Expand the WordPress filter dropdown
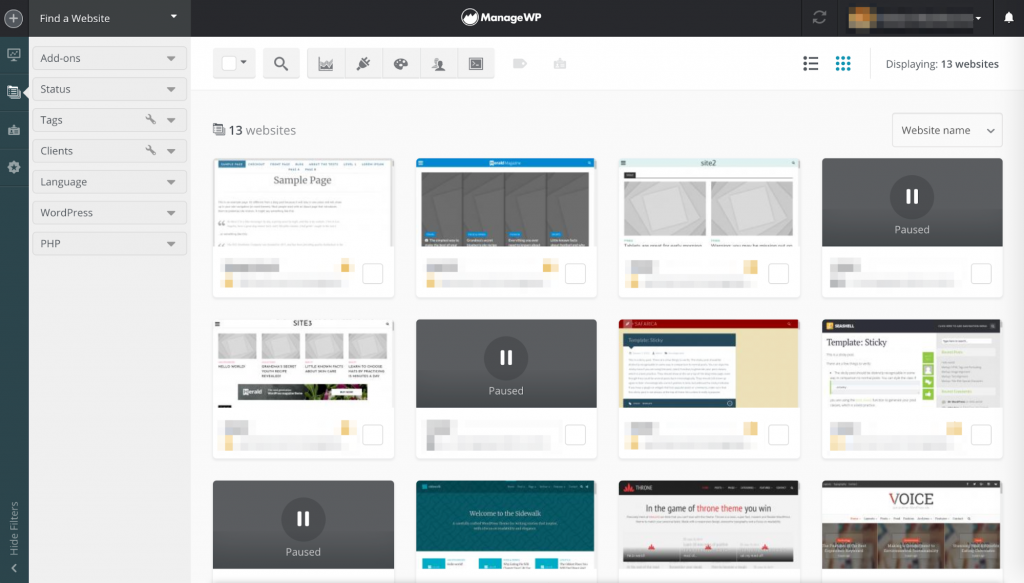The height and width of the screenshot is (583, 1024). [110, 213]
